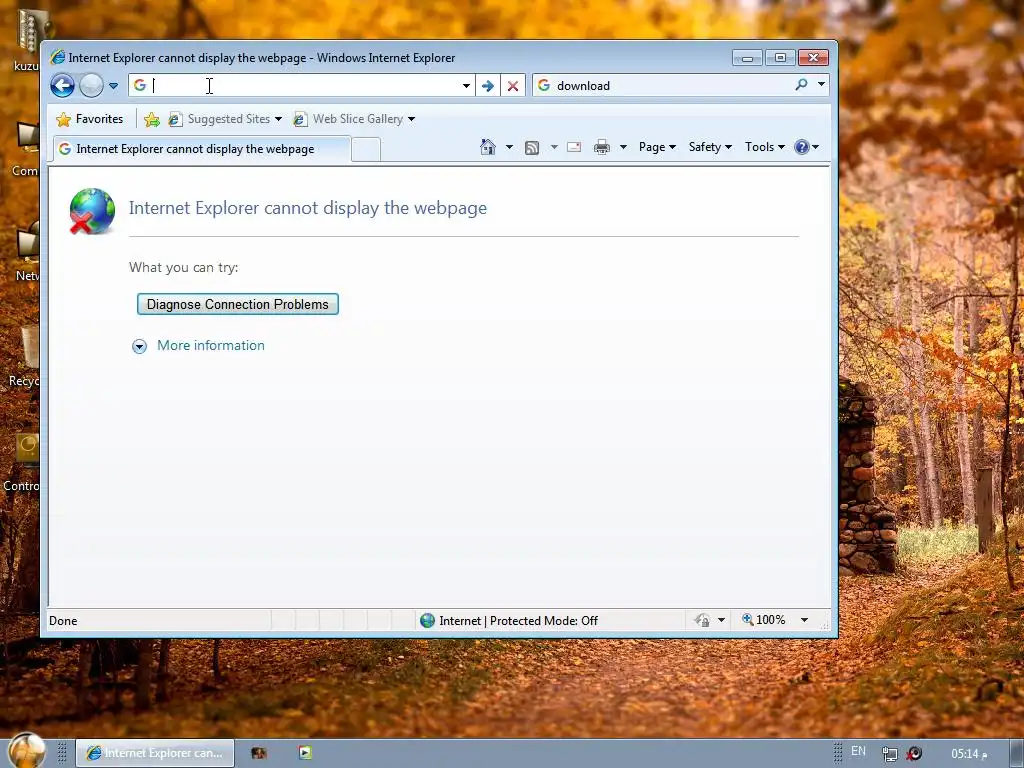This screenshot has height=768, width=1024.
Task: Open the address bar autocomplete dropdown
Action: coord(466,86)
